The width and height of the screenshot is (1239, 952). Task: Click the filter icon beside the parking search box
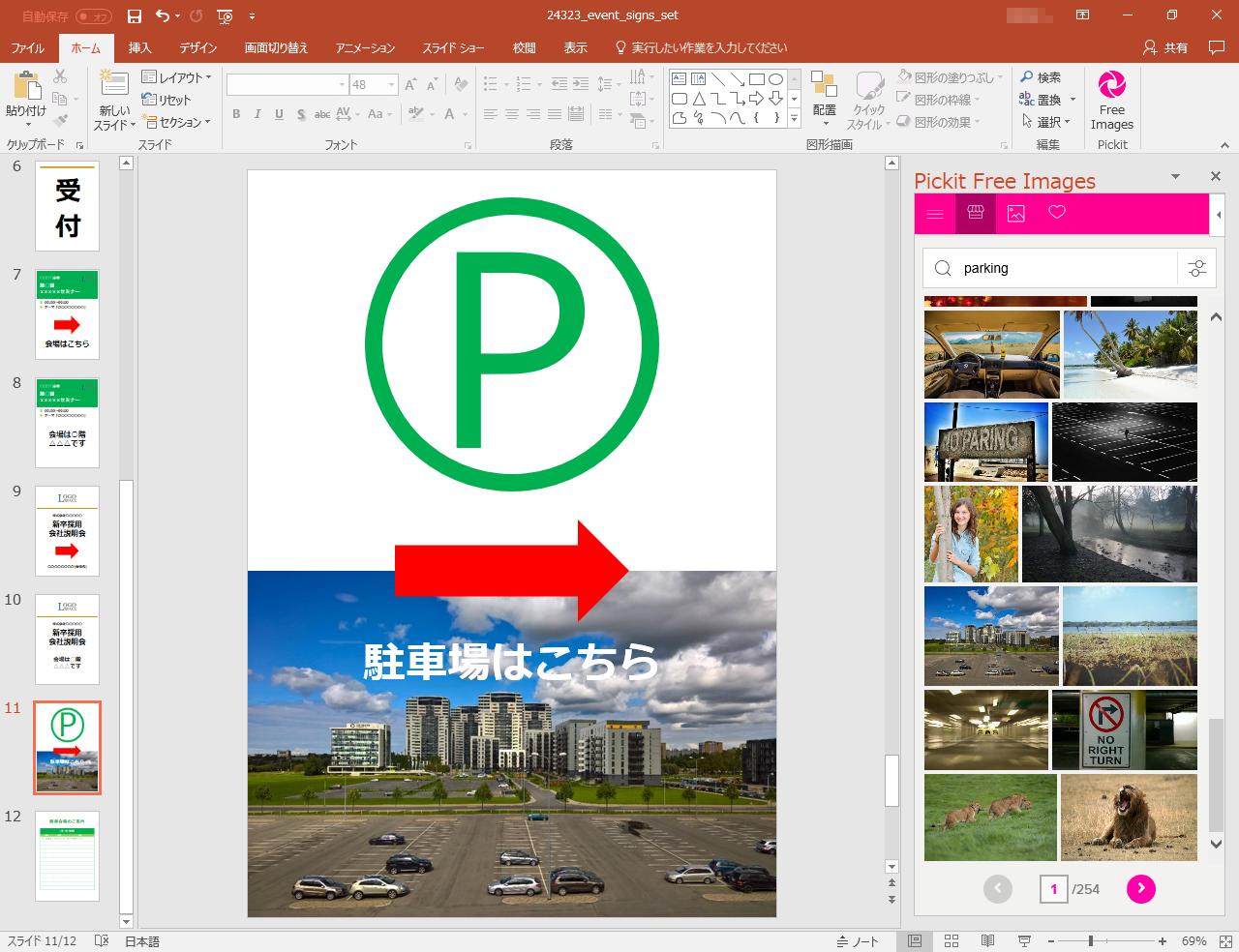pyautogui.click(x=1196, y=268)
